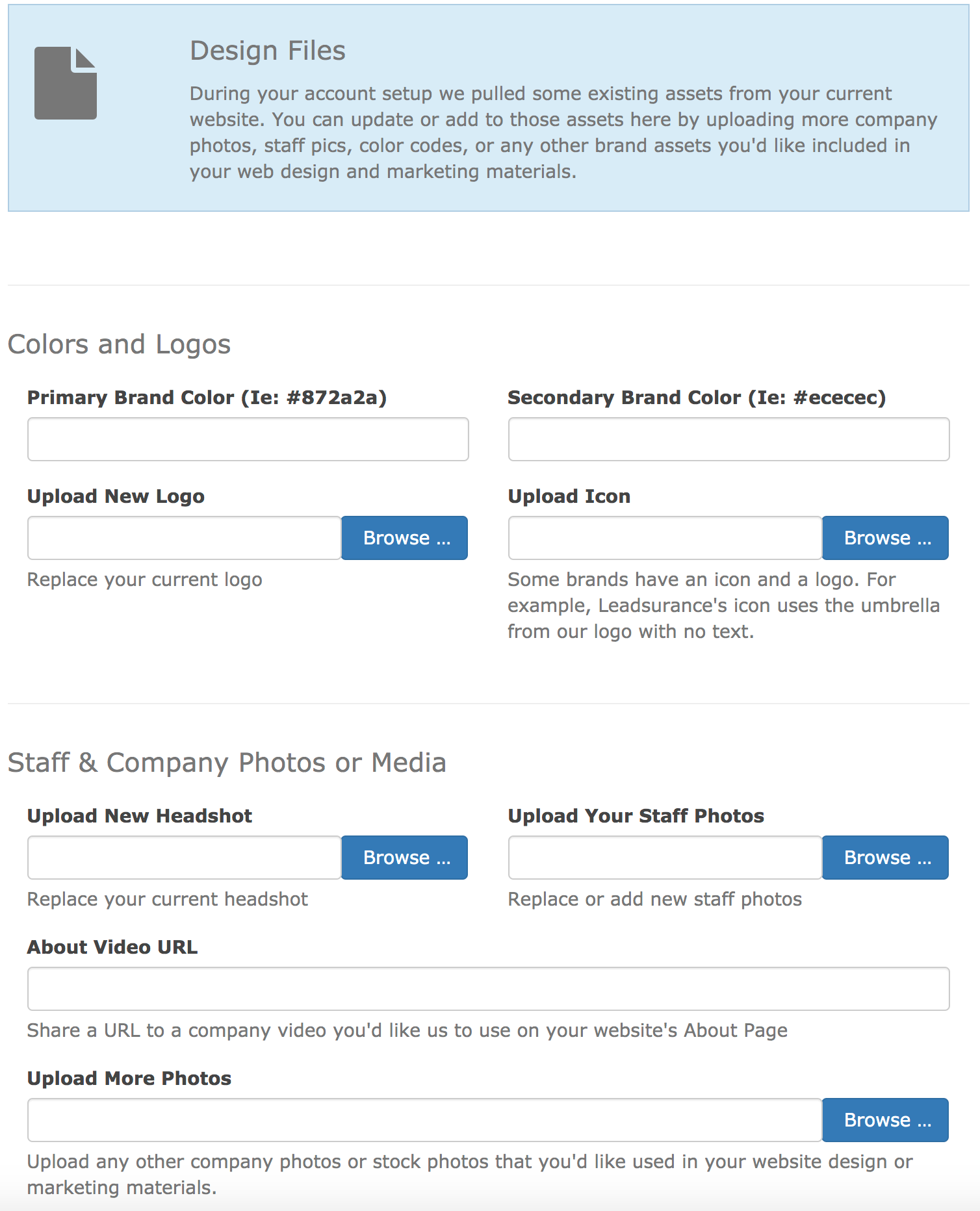Click the Primary Brand Color input
Viewport: 980px width, 1211px height.
247,439
